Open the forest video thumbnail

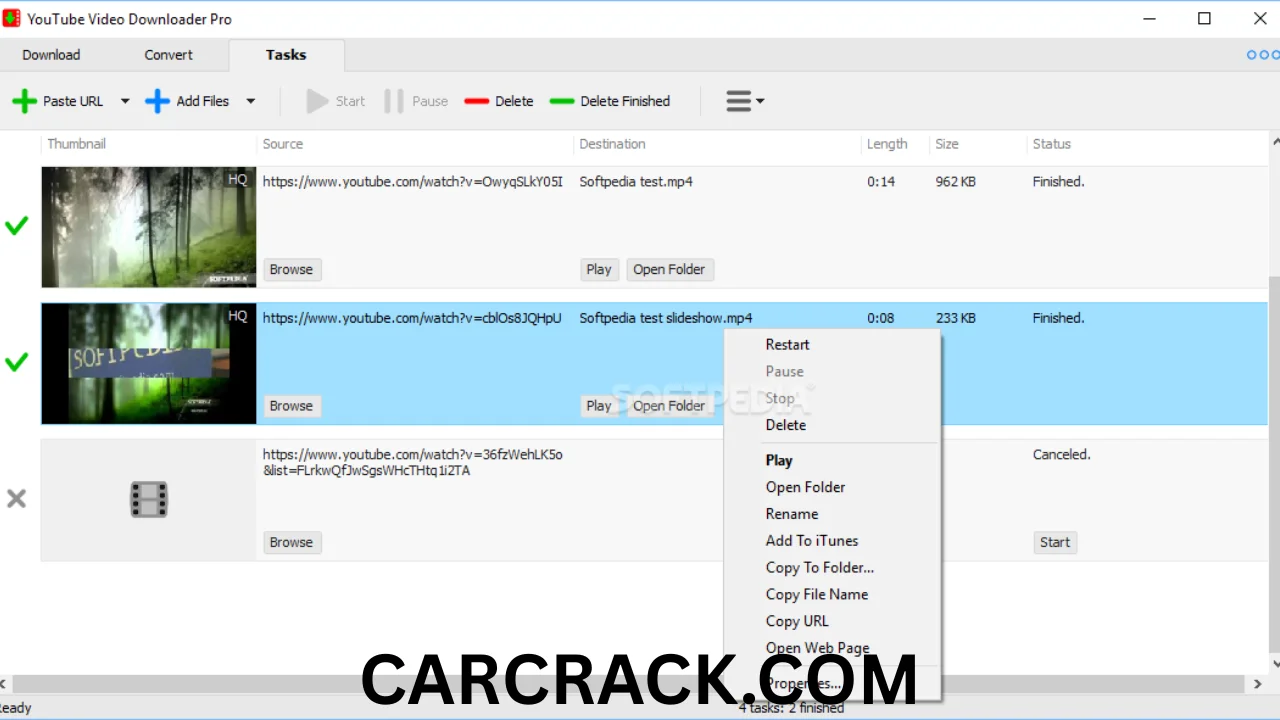(x=149, y=227)
